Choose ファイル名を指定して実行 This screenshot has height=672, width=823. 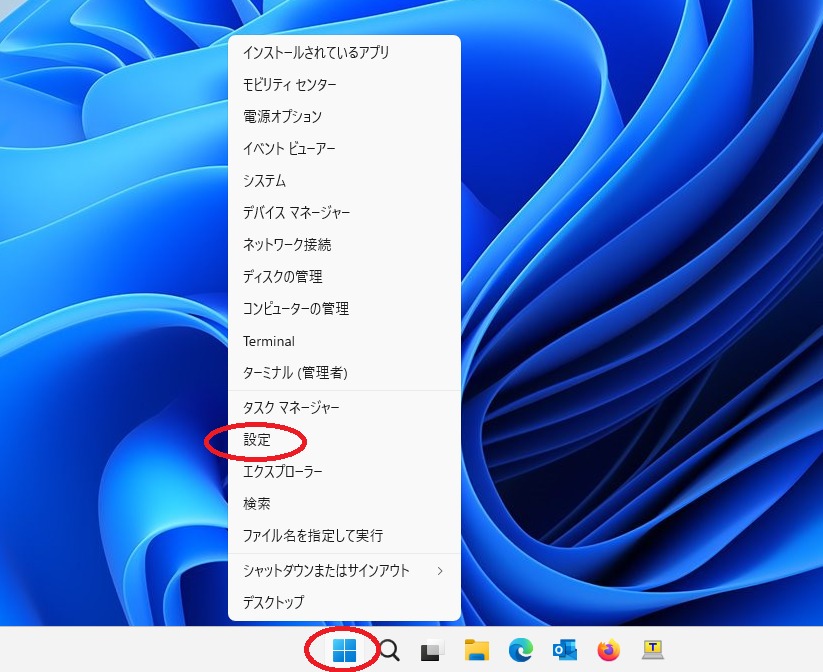(344, 536)
